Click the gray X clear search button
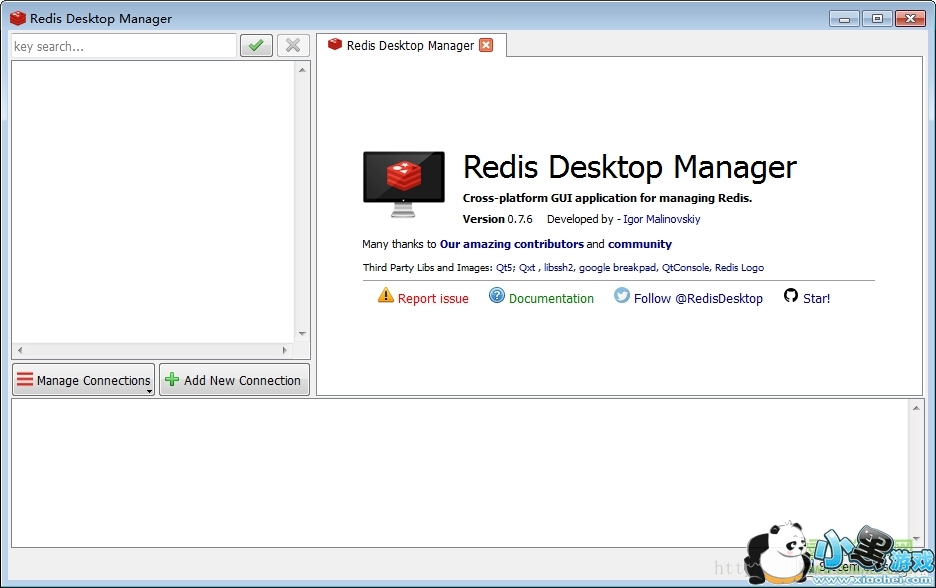This screenshot has height=588, width=936. pos(293,46)
